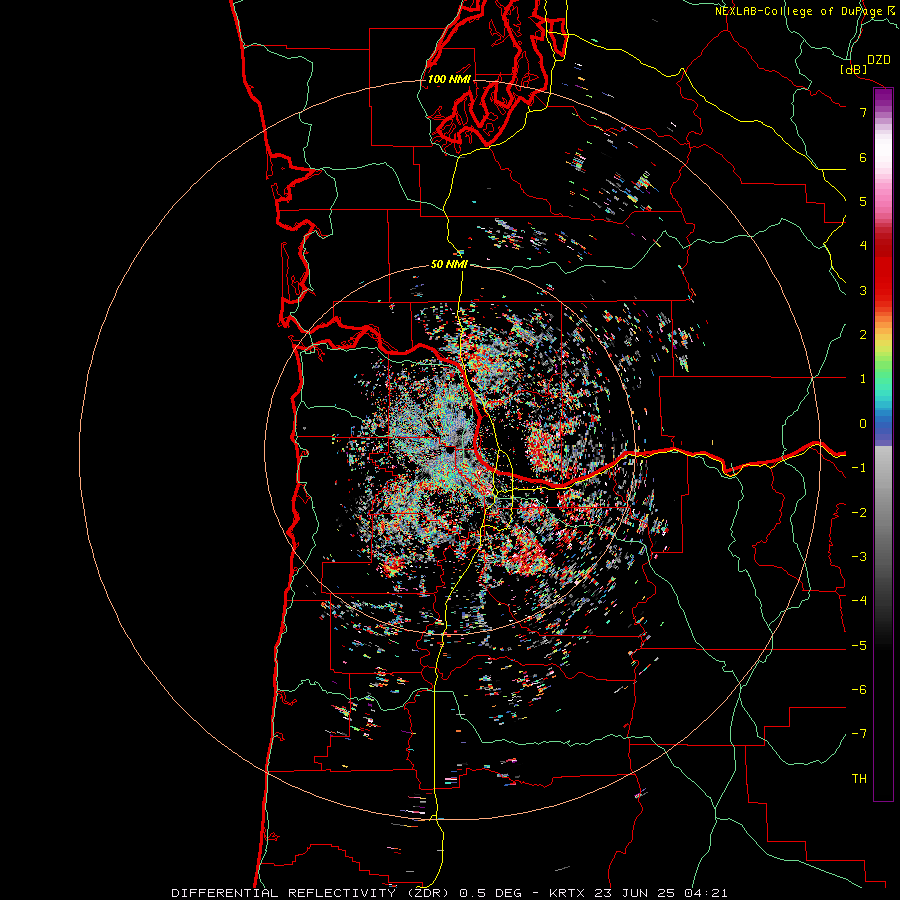The width and height of the screenshot is (900, 900).
Task: Click the dark radar site center of the rings
Action: point(449,450)
